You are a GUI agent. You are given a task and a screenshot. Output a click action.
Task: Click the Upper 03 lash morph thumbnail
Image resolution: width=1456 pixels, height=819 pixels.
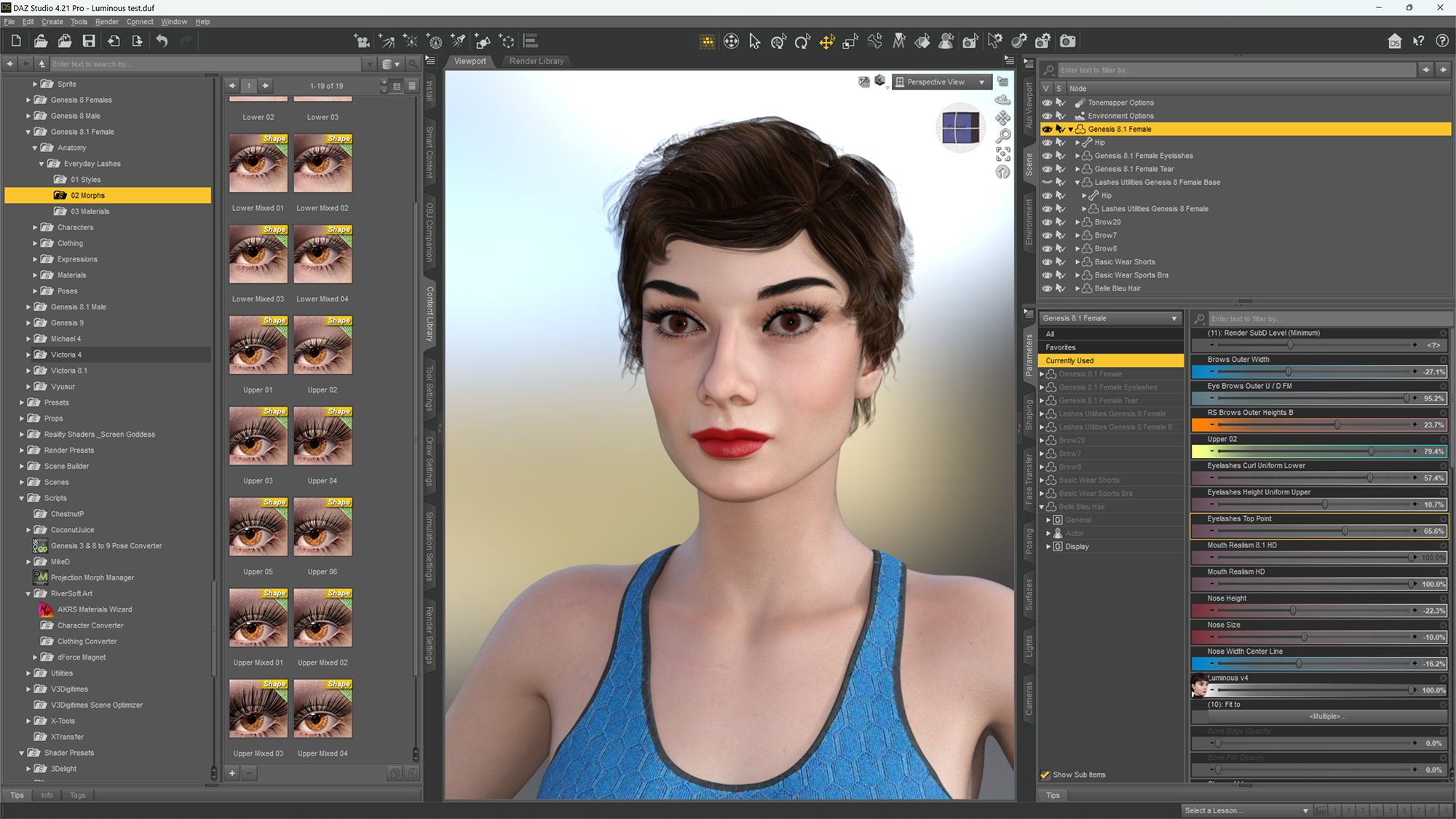click(x=258, y=437)
